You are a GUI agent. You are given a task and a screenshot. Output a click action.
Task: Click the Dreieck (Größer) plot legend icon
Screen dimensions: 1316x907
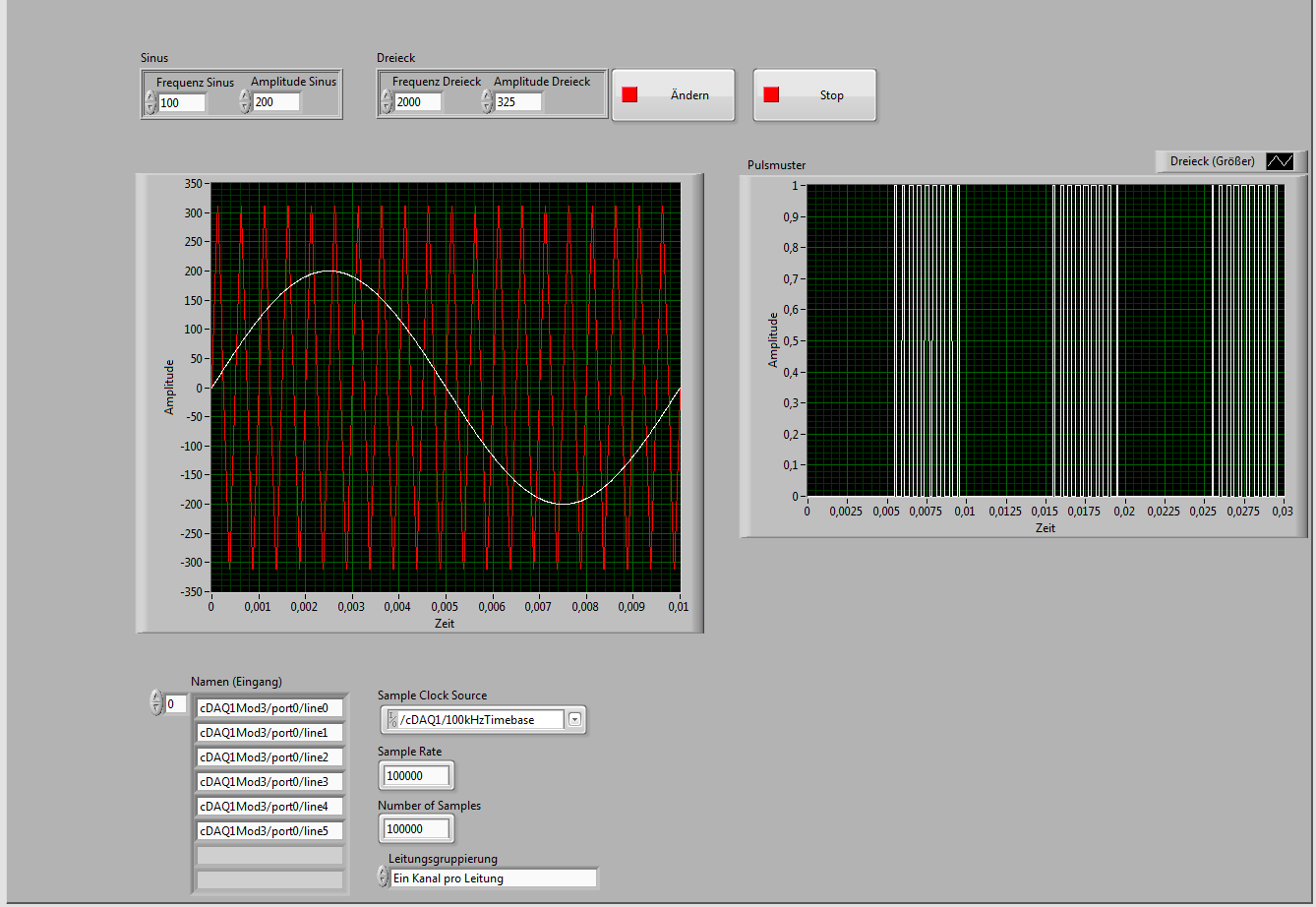point(1281,161)
